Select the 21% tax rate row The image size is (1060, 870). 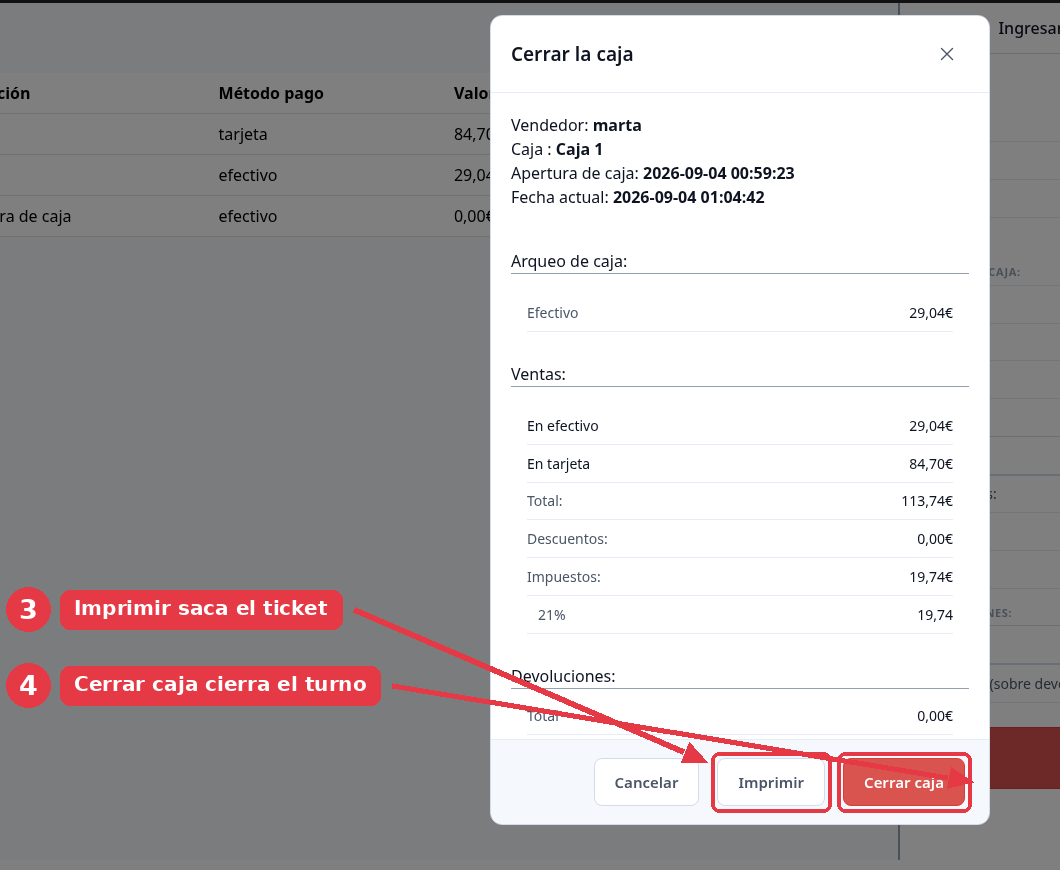click(x=740, y=615)
